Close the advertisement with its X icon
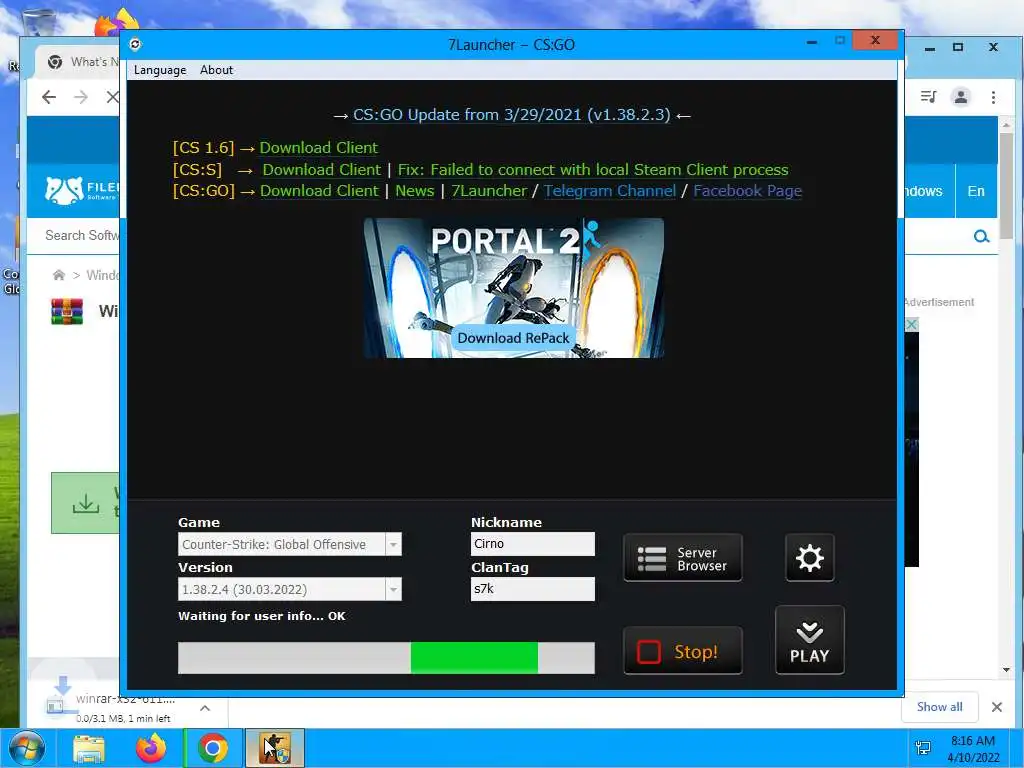 [x=912, y=325]
